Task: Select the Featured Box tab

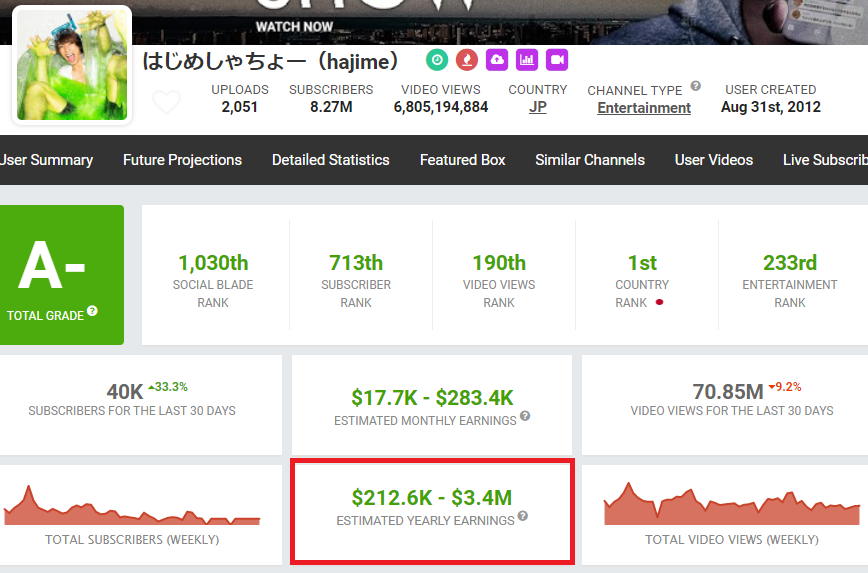Action: (x=462, y=160)
